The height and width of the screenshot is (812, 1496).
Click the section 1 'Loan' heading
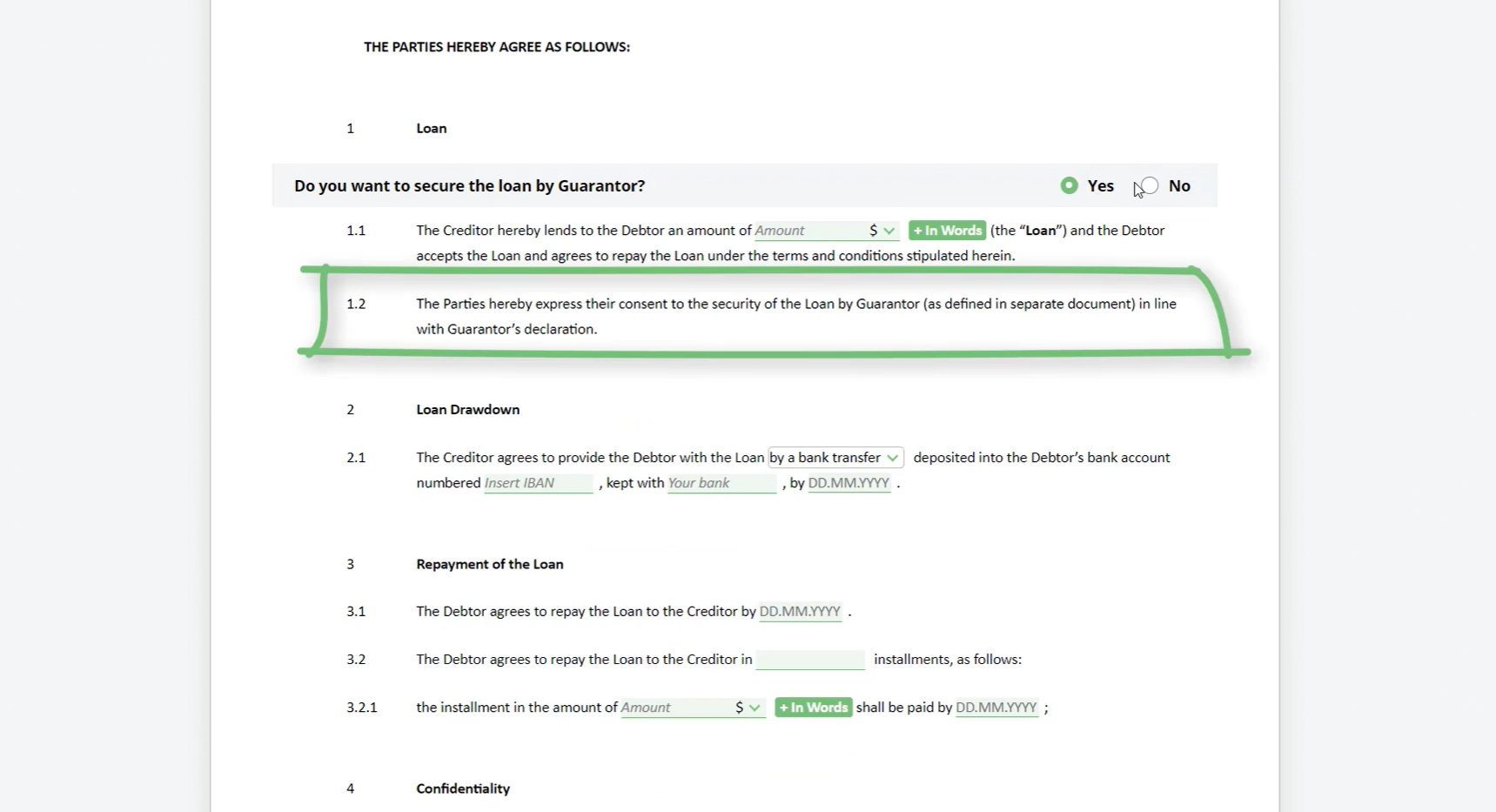point(432,129)
